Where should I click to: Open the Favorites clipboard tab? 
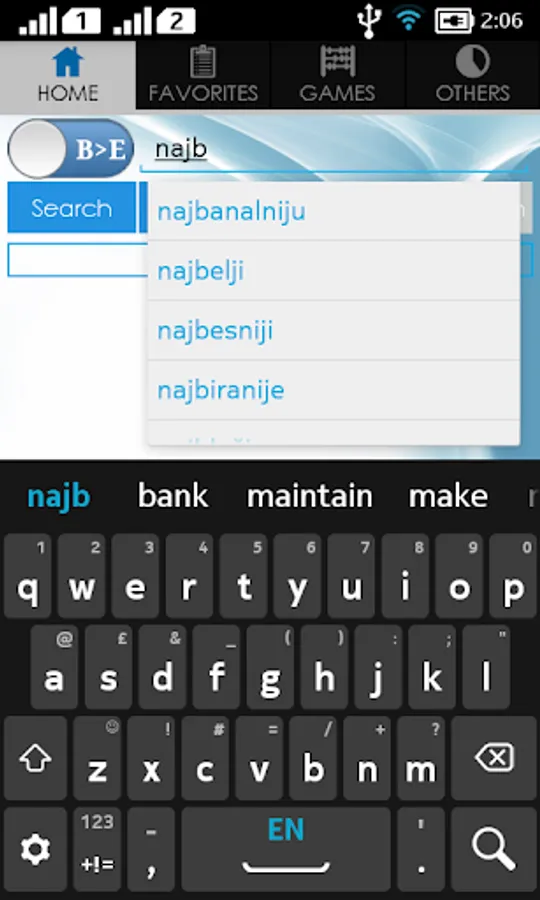point(203,75)
